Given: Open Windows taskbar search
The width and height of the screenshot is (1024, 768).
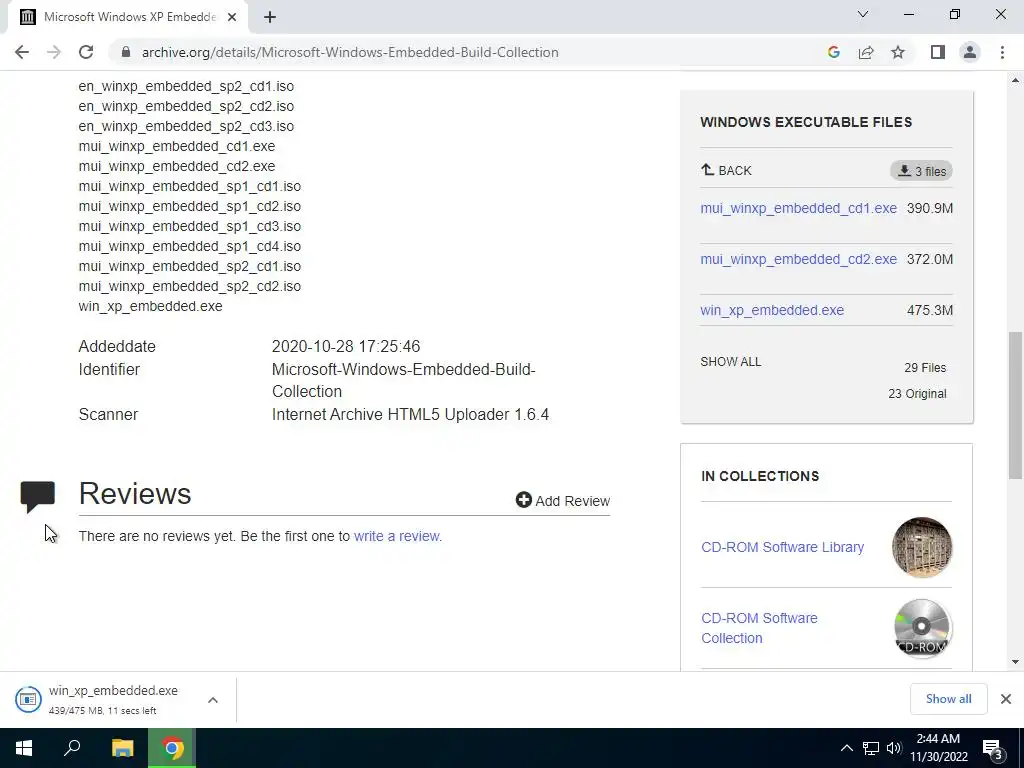Looking at the screenshot, I should tap(72, 748).
